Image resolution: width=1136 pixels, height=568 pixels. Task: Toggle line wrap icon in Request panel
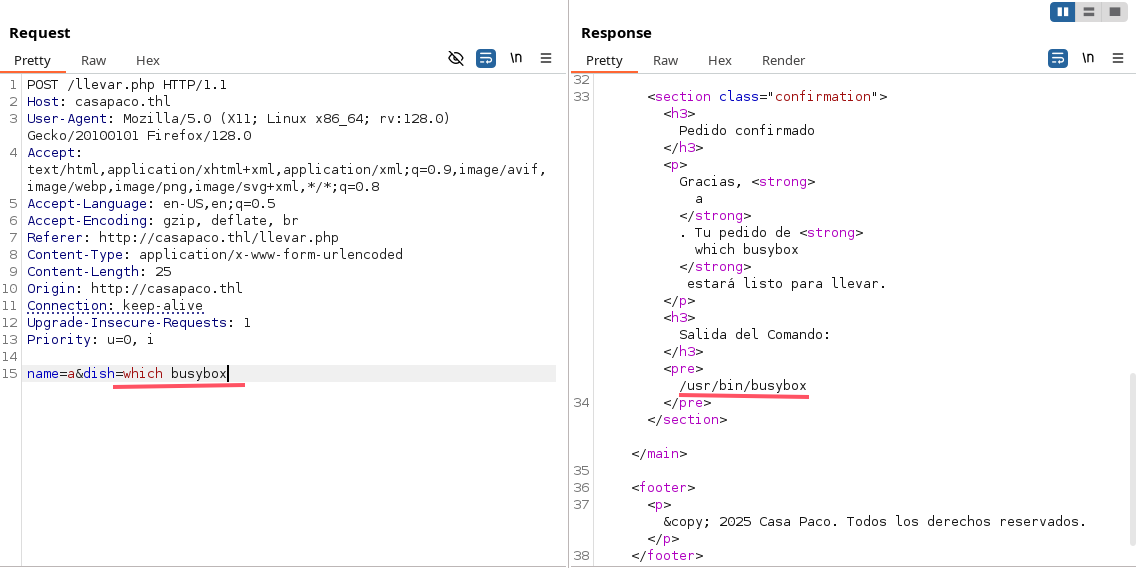[x=486, y=59]
